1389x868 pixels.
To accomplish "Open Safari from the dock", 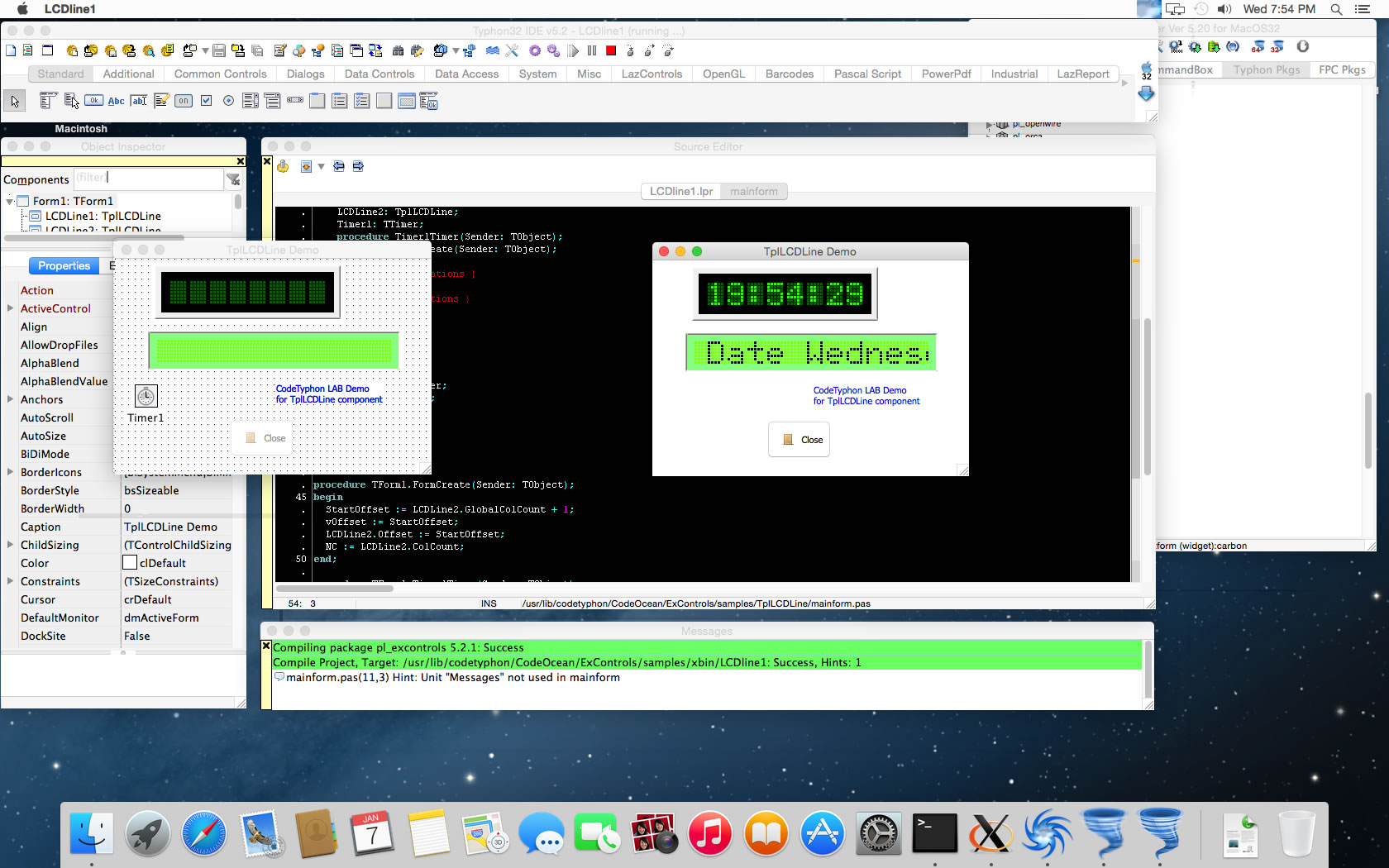I will (x=203, y=833).
